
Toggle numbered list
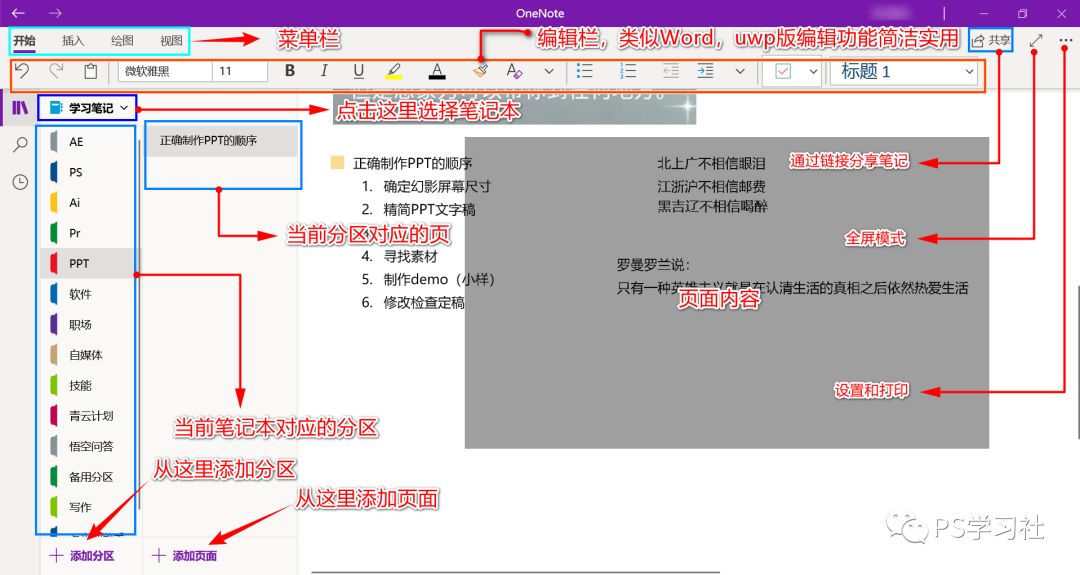coord(627,71)
